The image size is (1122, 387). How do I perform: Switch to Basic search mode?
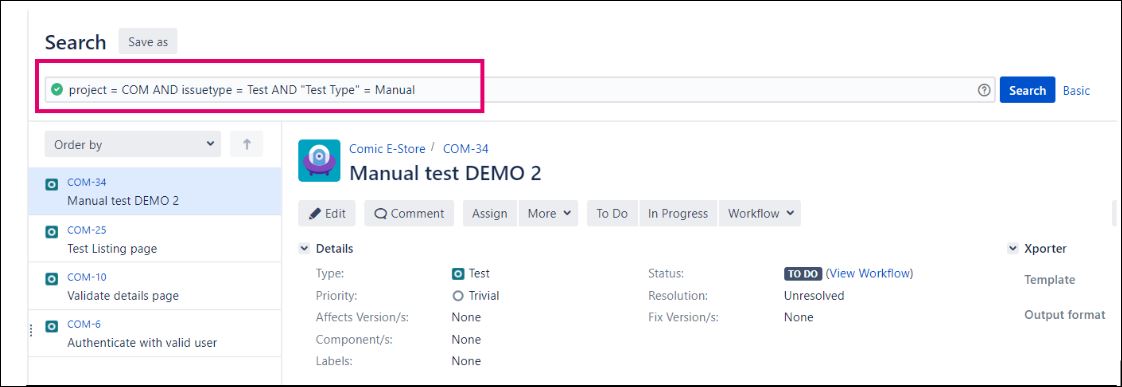coord(1076,91)
